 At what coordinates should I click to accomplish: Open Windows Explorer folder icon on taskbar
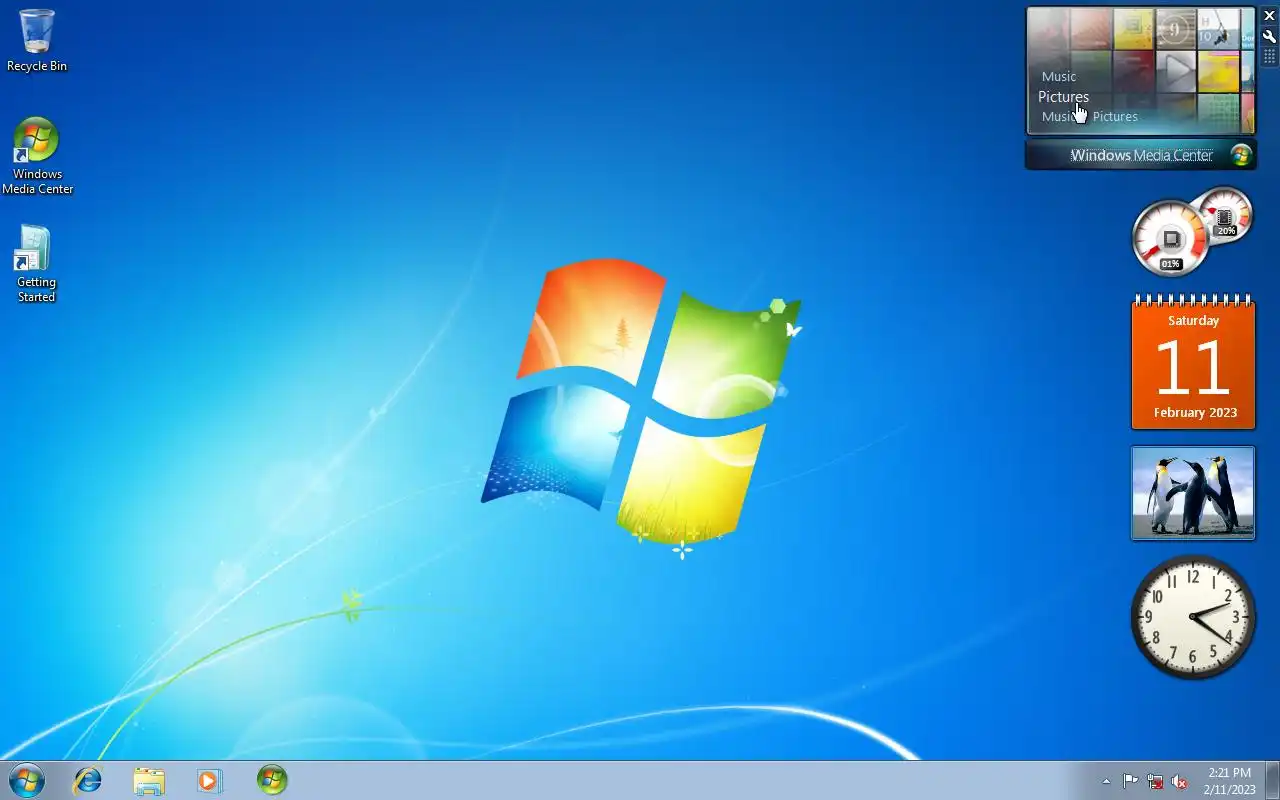click(149, 781)
